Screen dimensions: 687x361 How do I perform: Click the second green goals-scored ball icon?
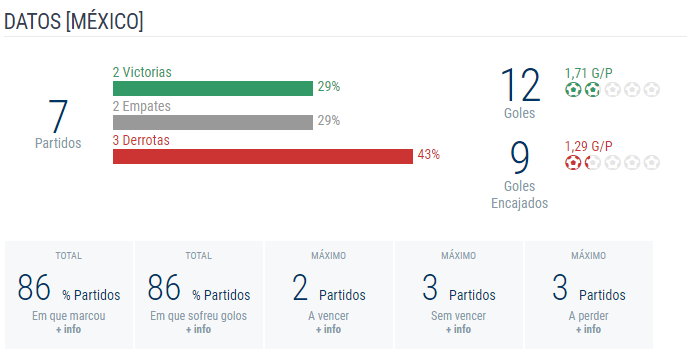[592, 90]
